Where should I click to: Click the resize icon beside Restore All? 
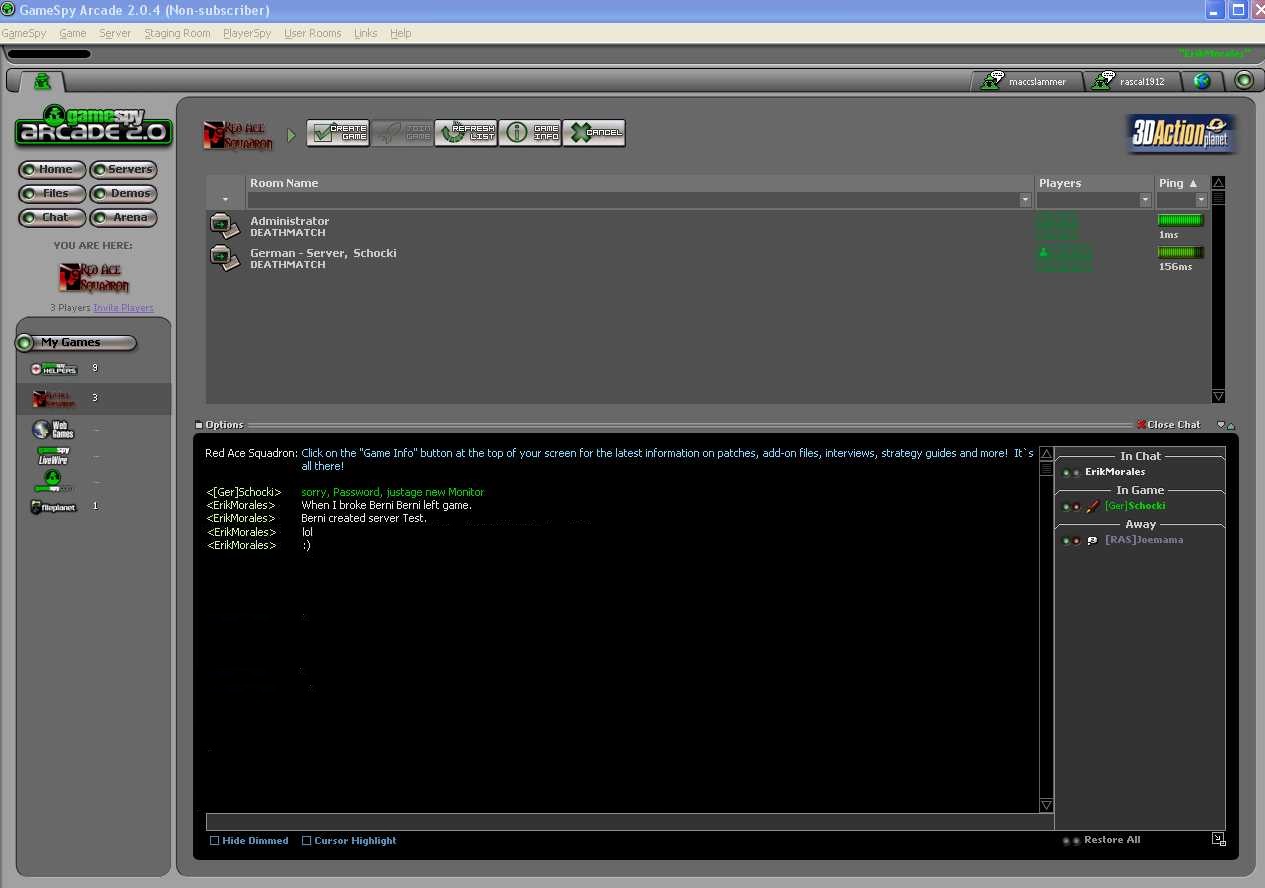coord(1218,839)
